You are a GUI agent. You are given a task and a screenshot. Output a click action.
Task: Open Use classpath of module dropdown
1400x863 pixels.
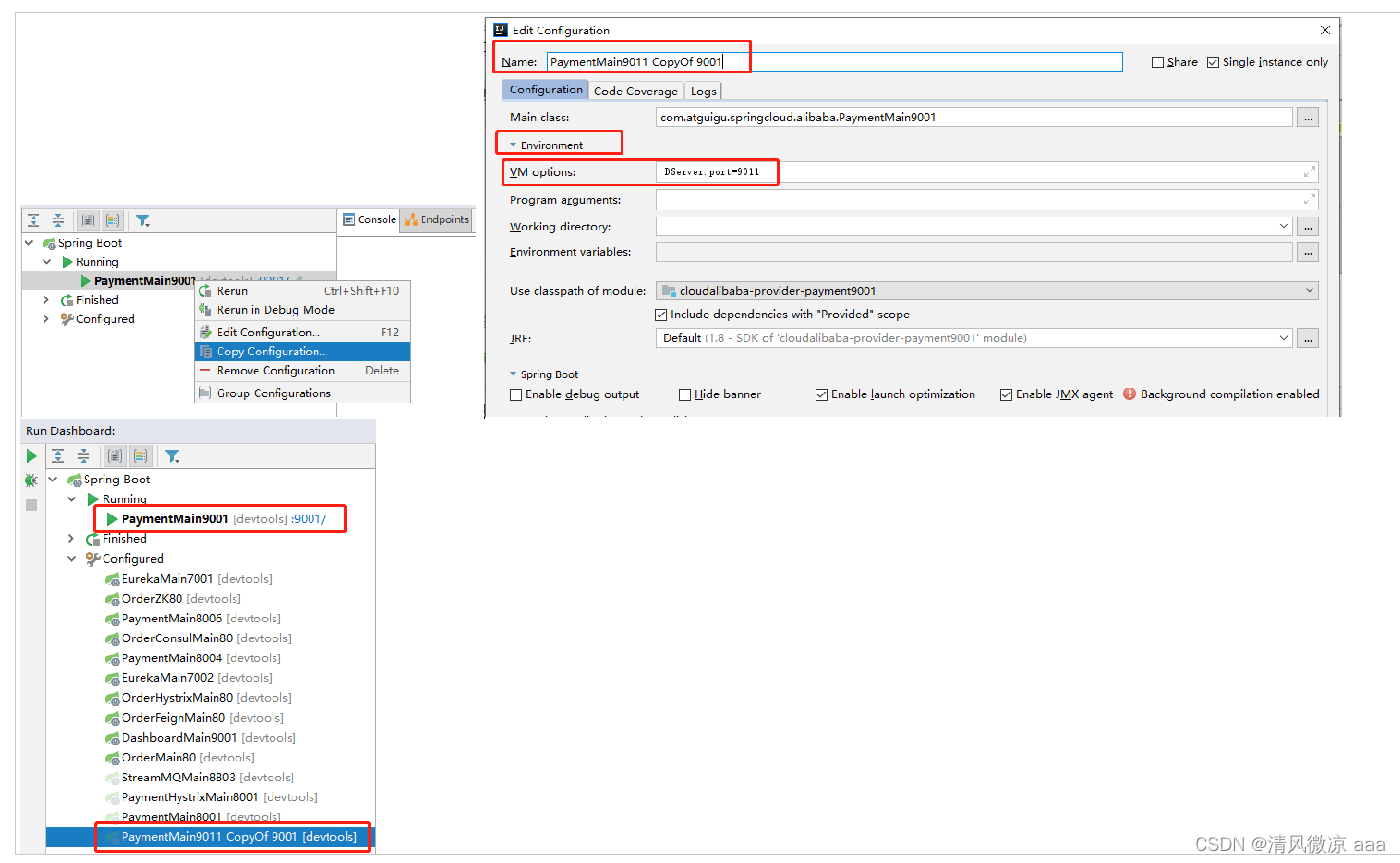coord(1309,291)
